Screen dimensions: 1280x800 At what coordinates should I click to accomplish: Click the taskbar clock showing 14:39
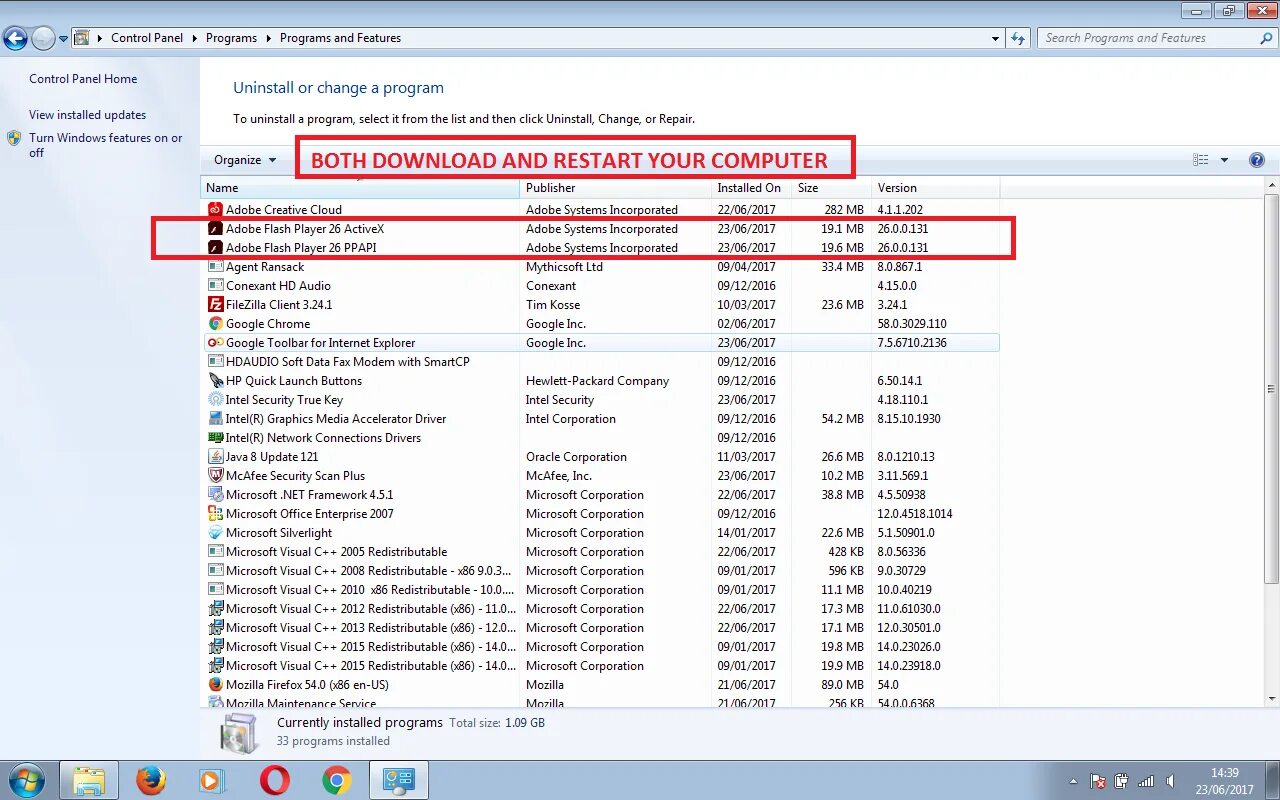1224,781
